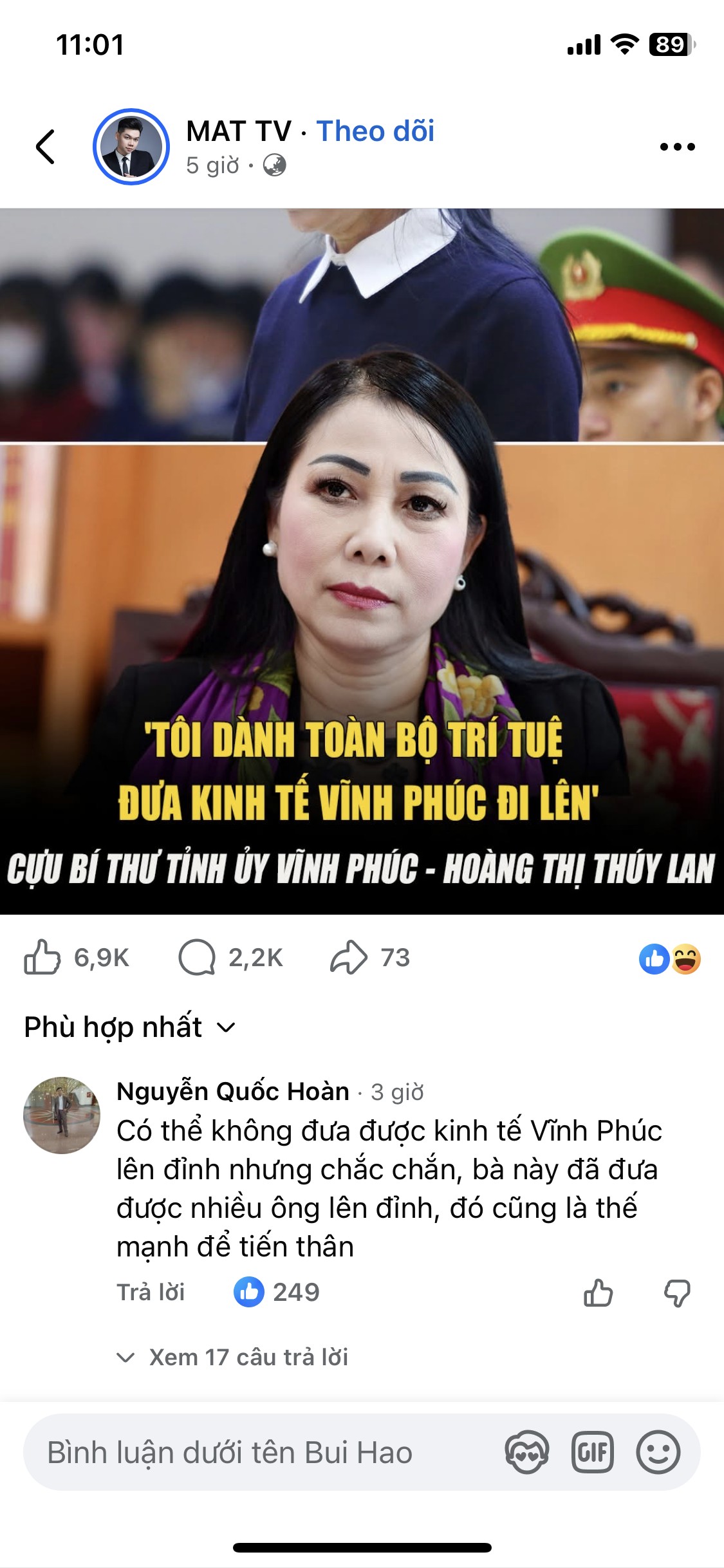Open the avatar sticker picker
The width and height of the screenshot is (724, 1568).
point(527,1452)
